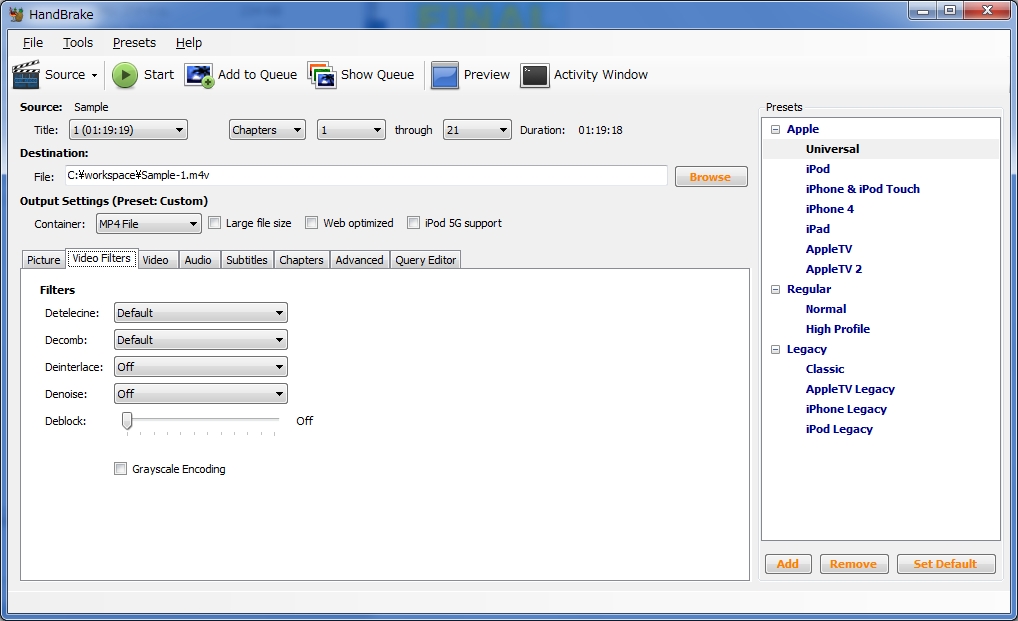Select the Normal preset
Image resolution: width=1018 pixels, height=621 pixels.
click(x=826, y=310)
